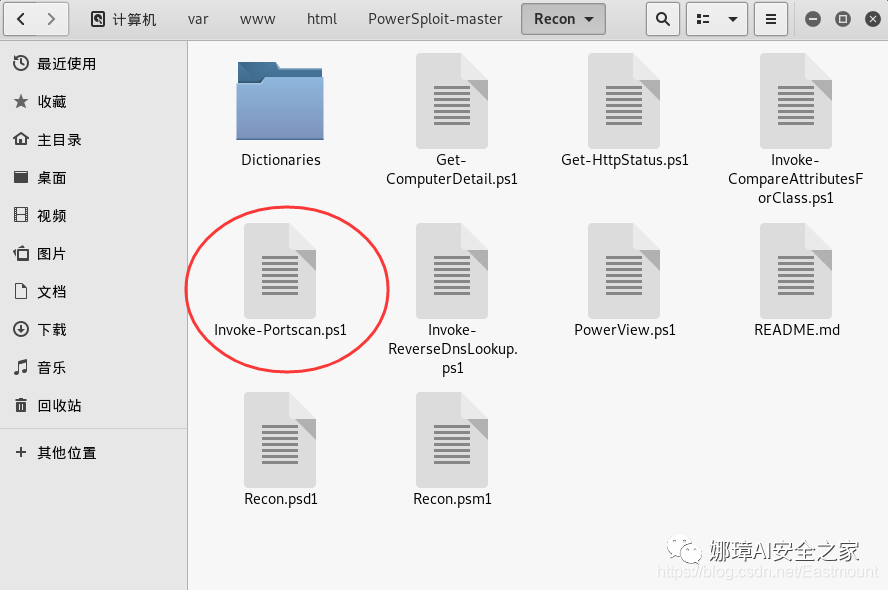Image resolution: width=888 pixels, height=590 pixels.
Task: Select the PowerView.ps1 file icon
Action: pos(624,271)
